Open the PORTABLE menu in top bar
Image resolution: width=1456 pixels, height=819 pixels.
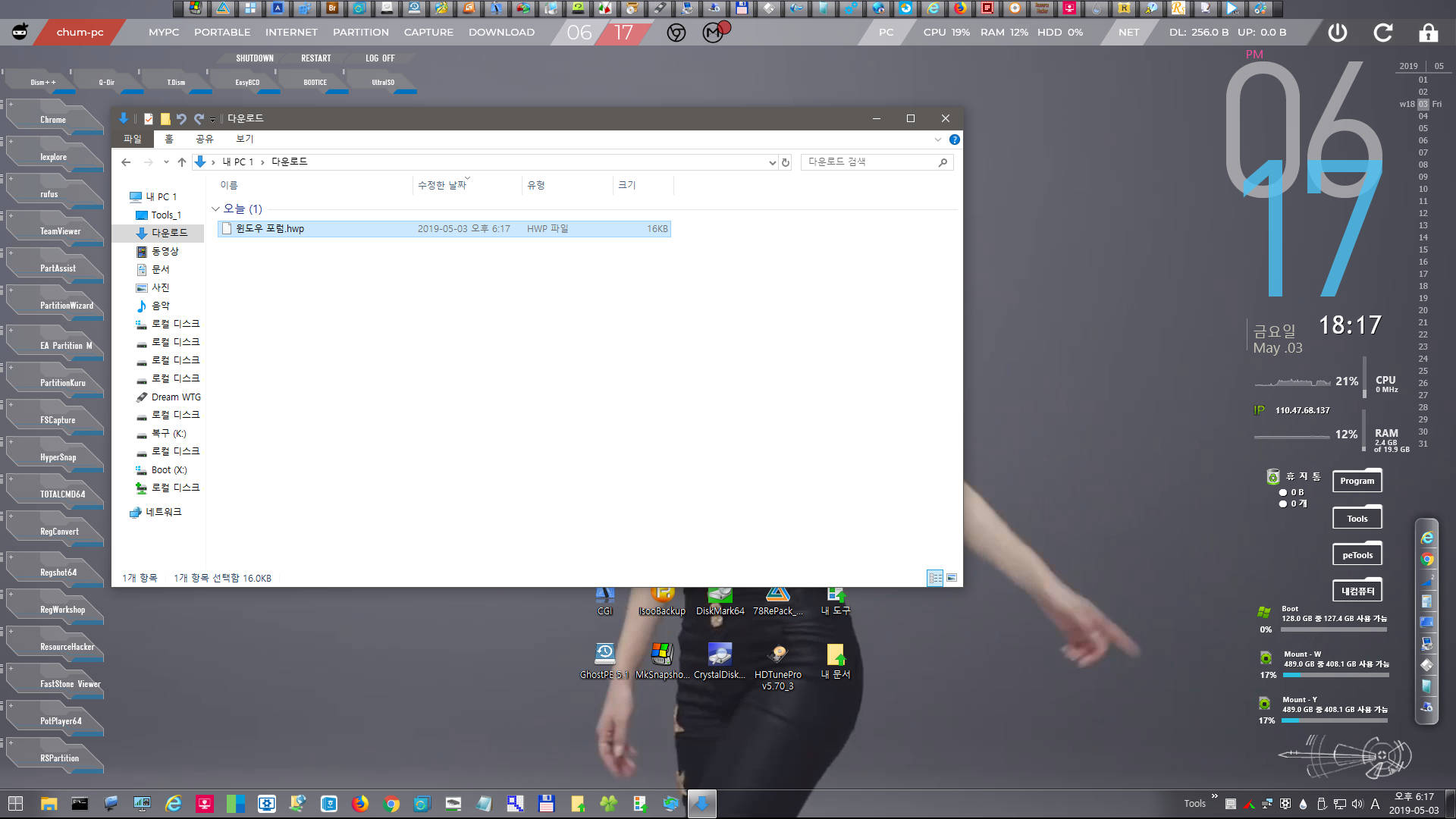(222, 33)
